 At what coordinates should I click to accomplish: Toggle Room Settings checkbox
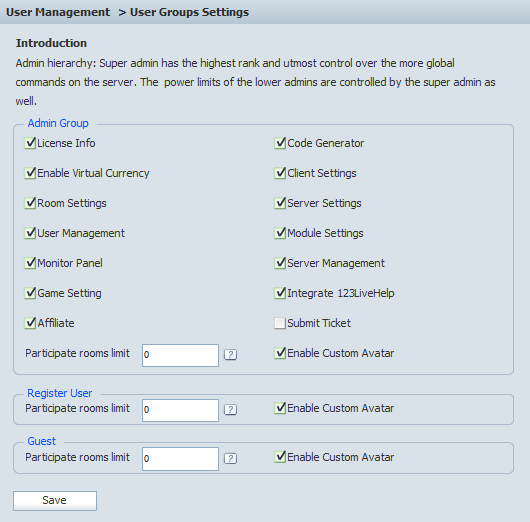click(30, 203)
